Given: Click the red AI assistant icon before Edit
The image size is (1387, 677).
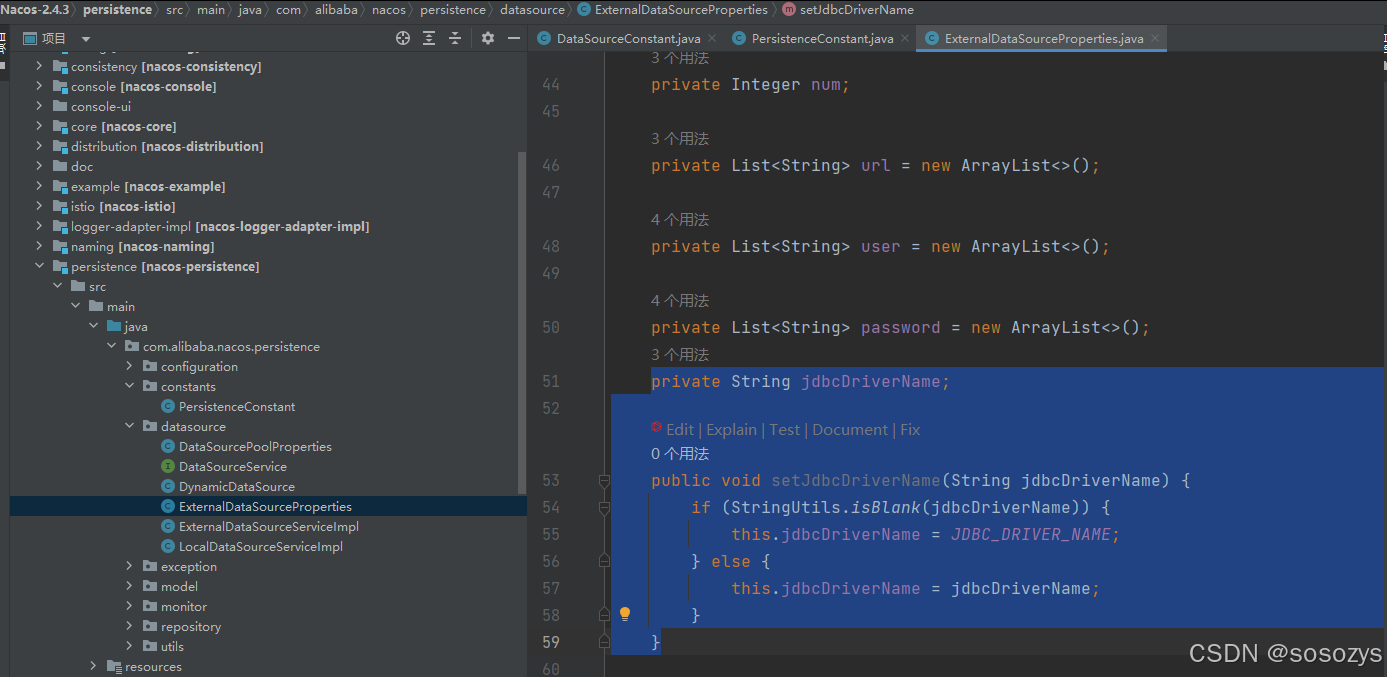Looking at the screenshot, I should (657, 428).
